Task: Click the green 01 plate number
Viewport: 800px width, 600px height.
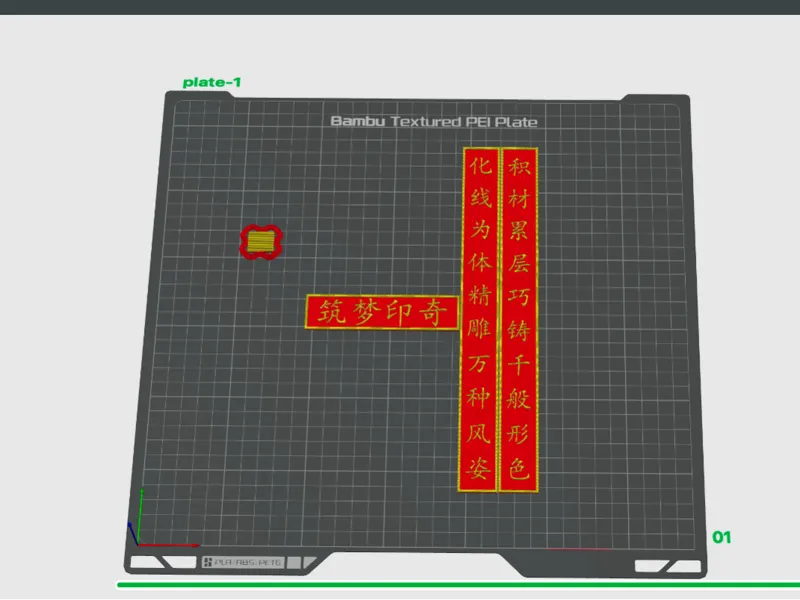Action: point(721,537)
